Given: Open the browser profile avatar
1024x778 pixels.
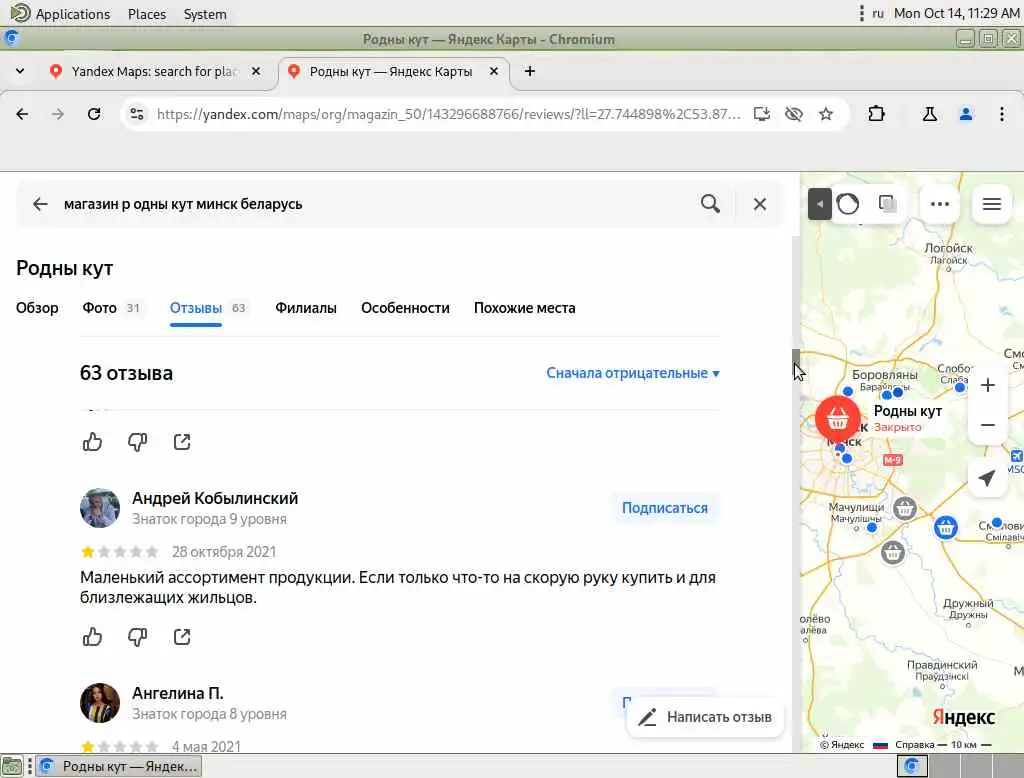Looking at the screenshot, I should pos(966,114).
